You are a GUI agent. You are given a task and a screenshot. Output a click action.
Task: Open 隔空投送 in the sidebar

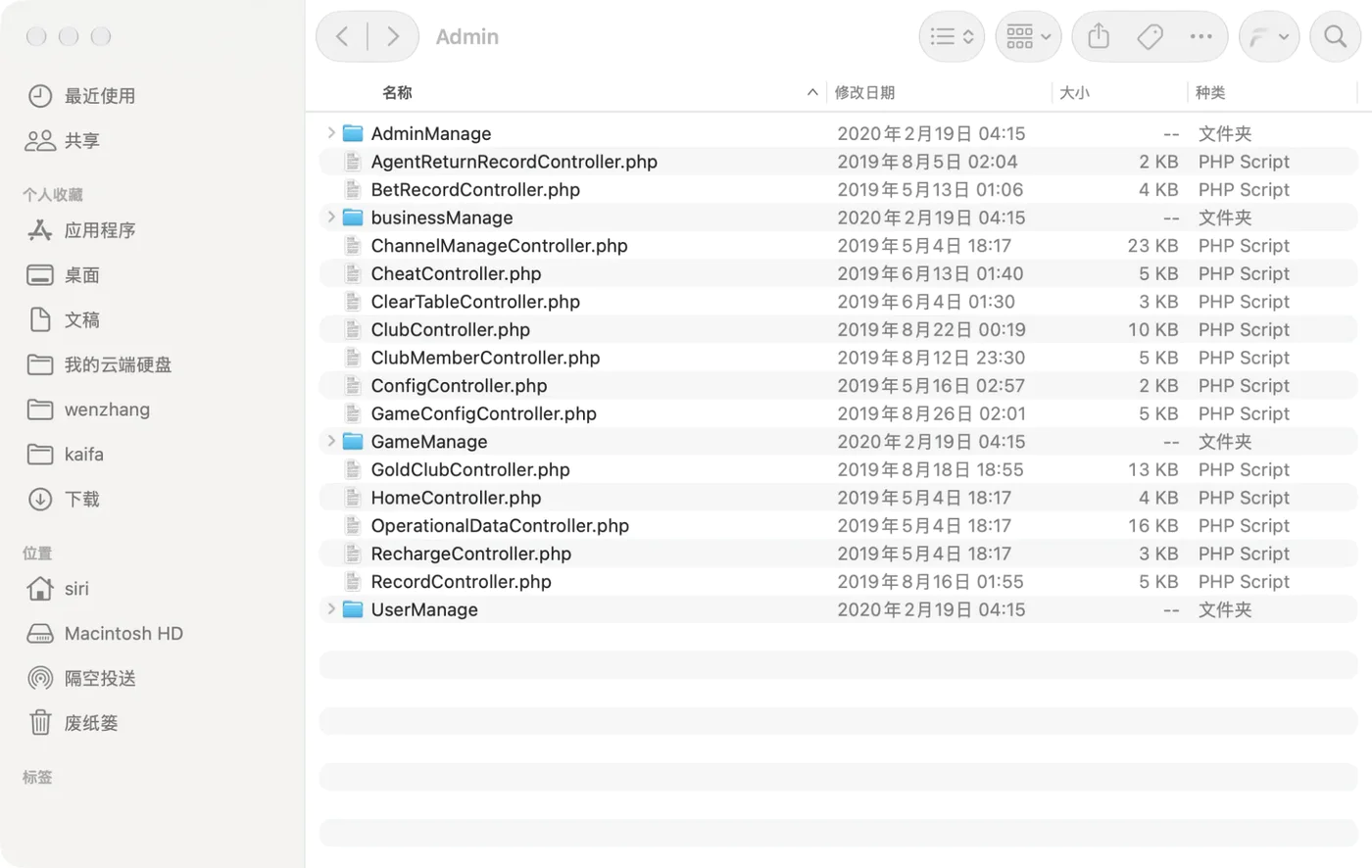tap(81, 679)
